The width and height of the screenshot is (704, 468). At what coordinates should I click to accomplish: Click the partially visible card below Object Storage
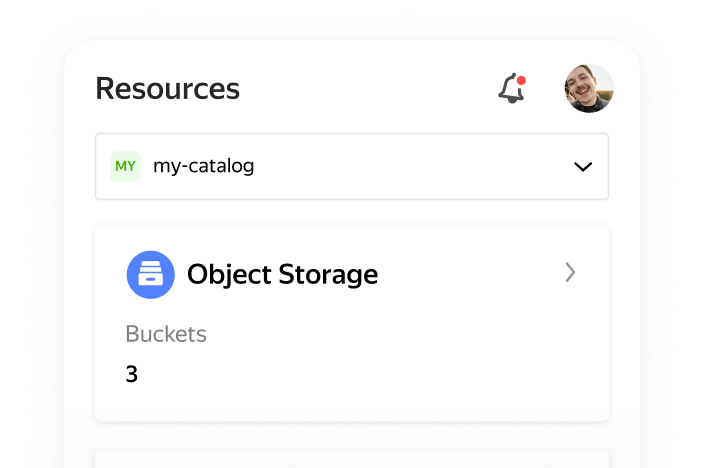(x=352, y=459)
